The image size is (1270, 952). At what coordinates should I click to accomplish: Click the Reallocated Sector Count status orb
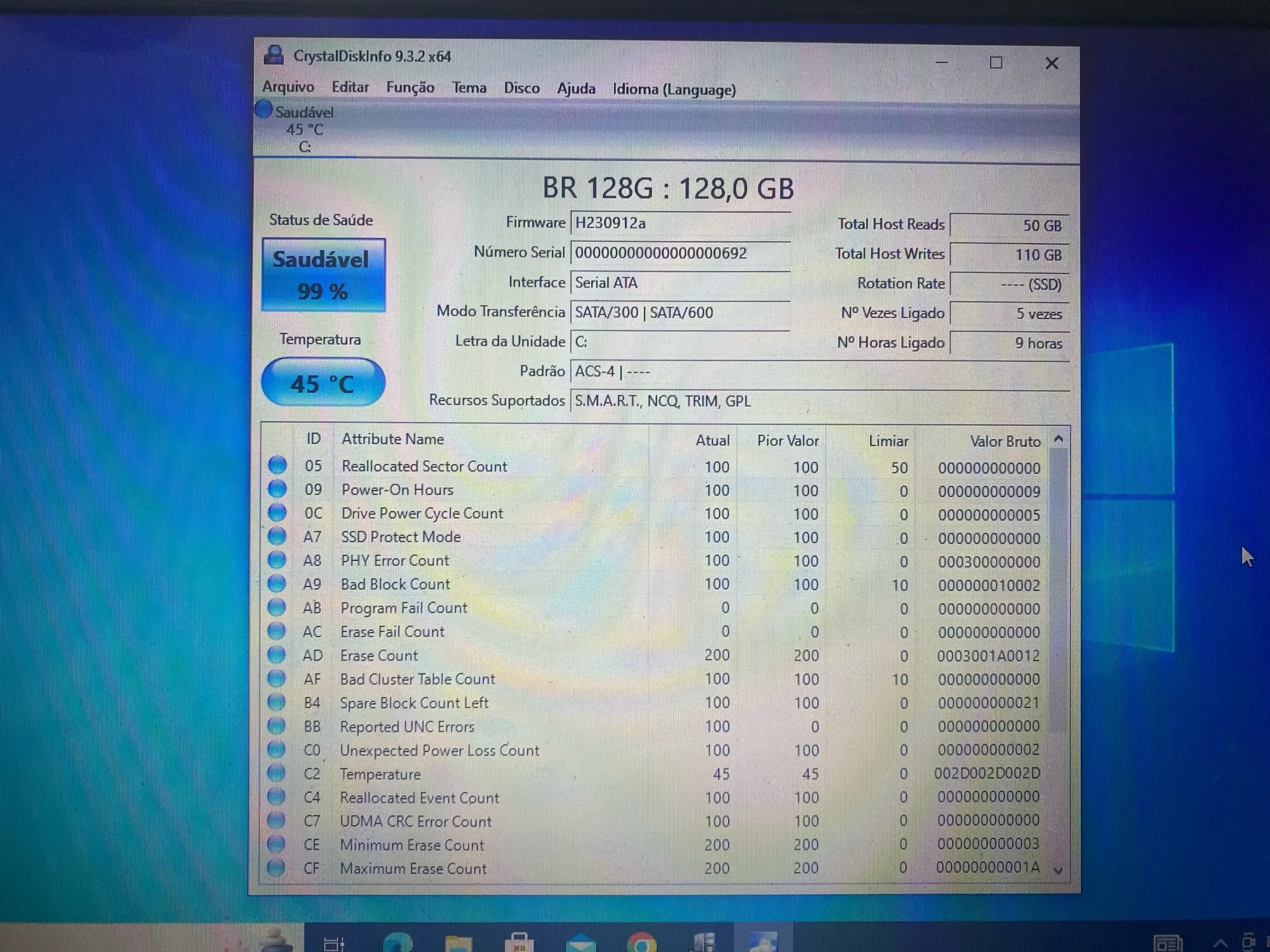pos(277,466)
